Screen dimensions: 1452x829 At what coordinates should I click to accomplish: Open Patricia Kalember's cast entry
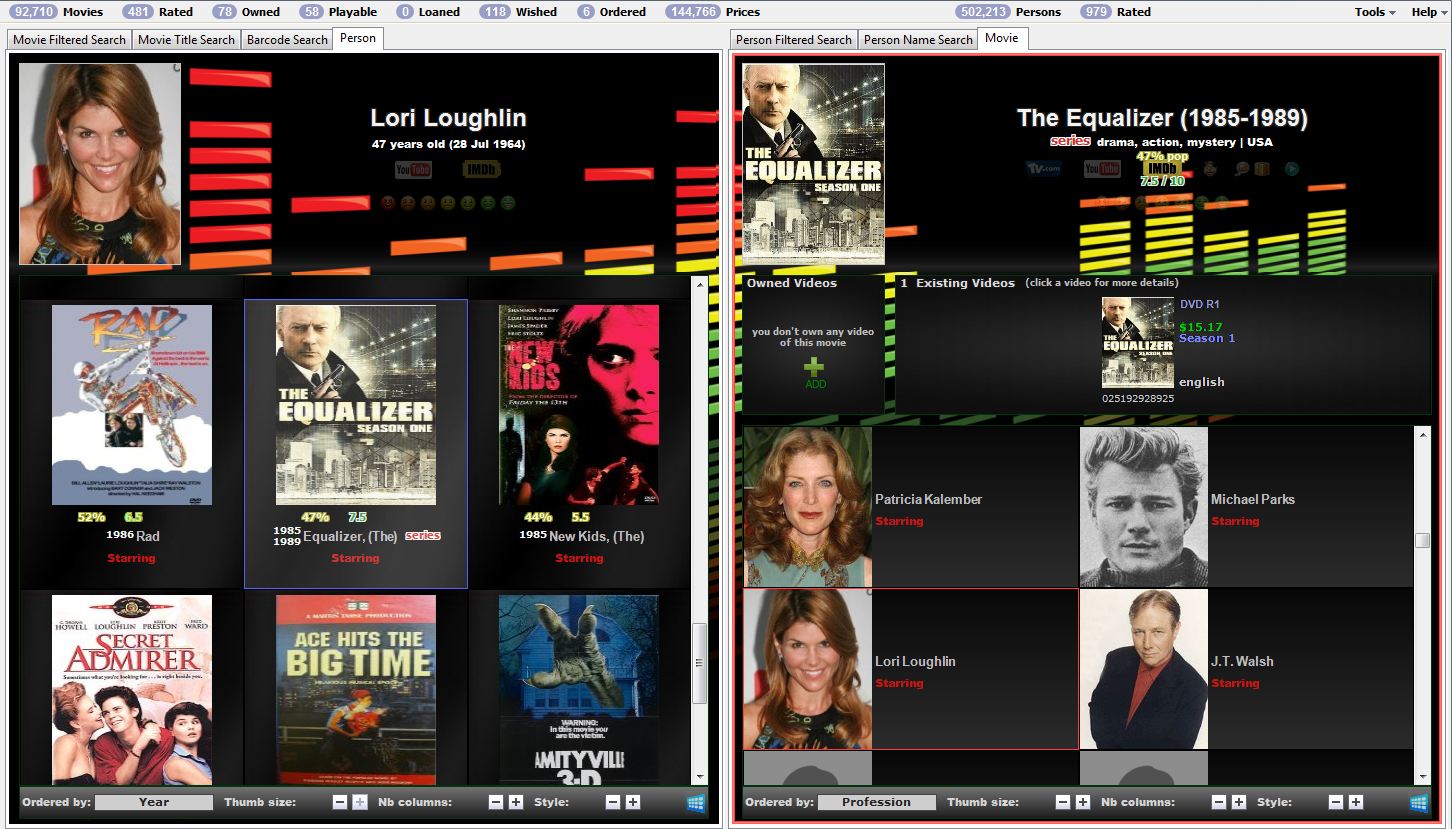pyautogui.click(x=911, y=507)
